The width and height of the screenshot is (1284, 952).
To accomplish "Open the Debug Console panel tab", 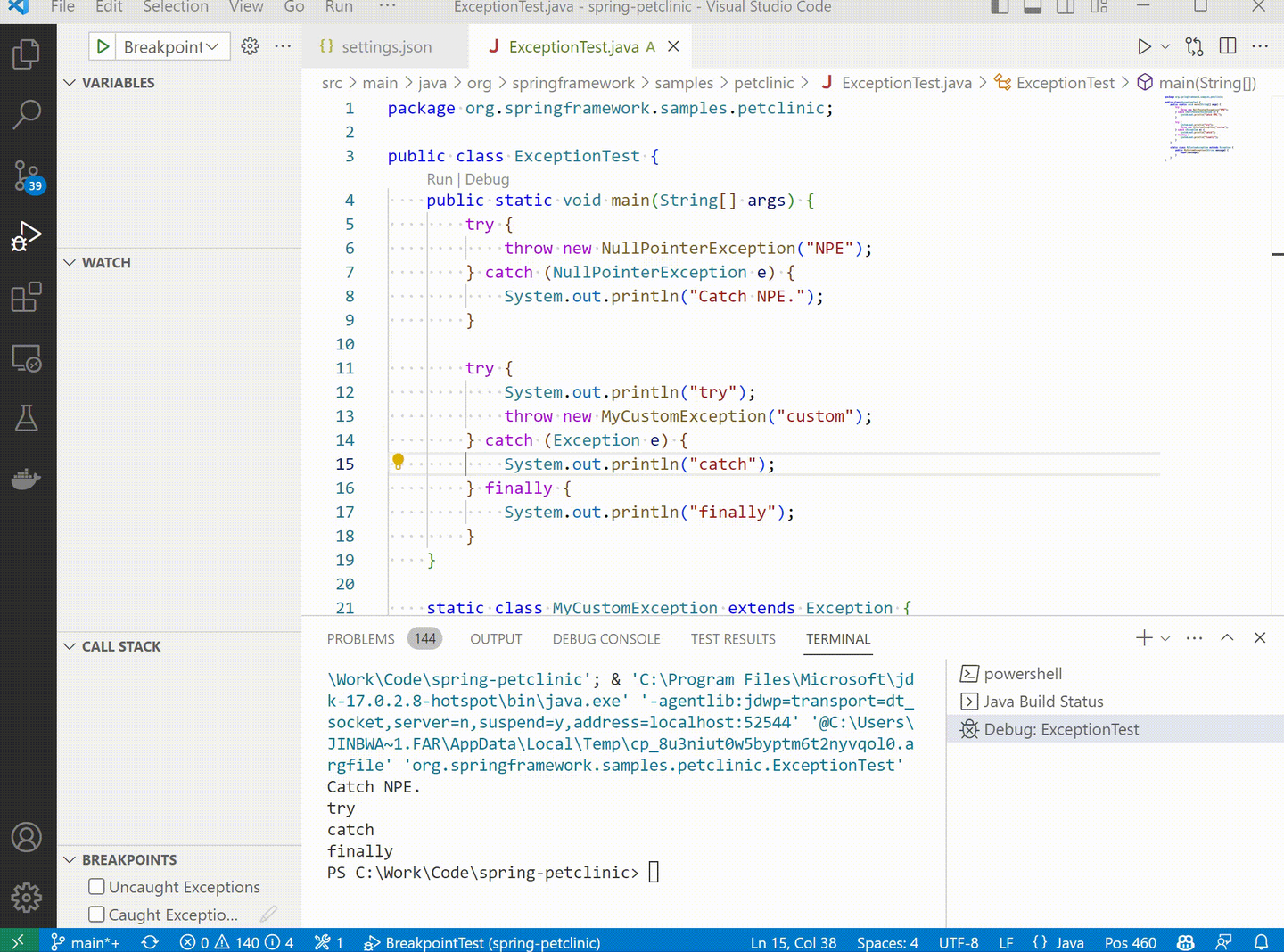I will pyautogui.click(x=606, y=638).
